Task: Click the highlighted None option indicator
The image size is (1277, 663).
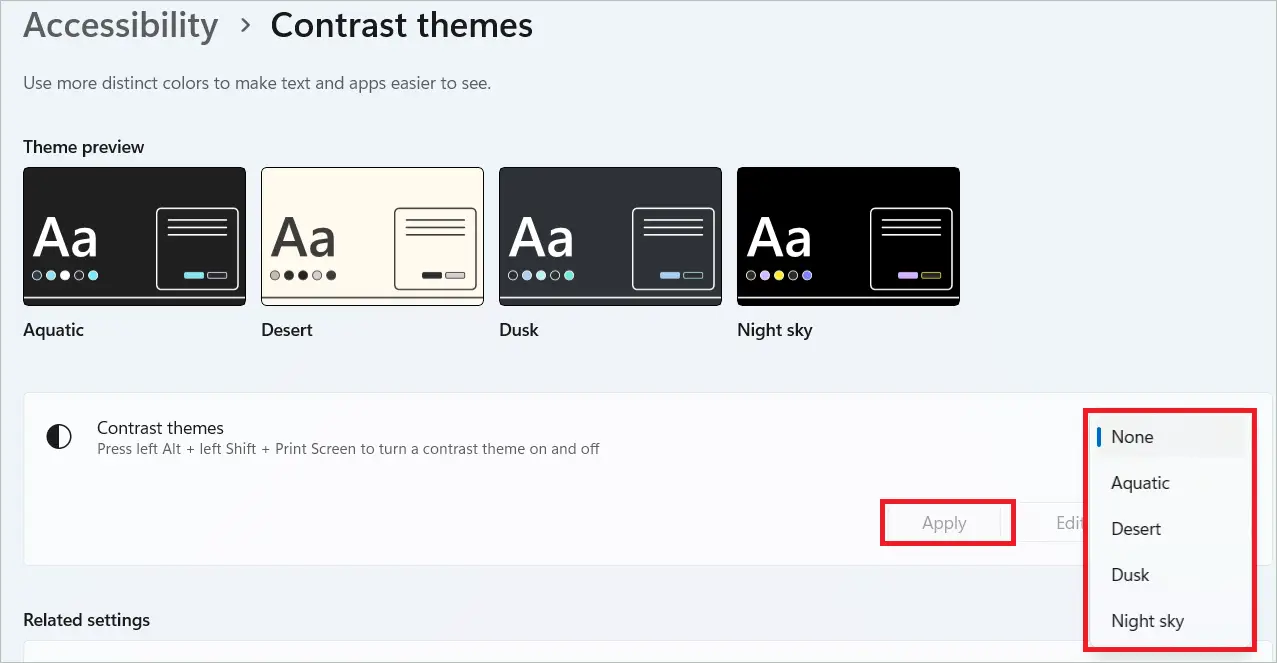Action: [x=1100, y=436]
